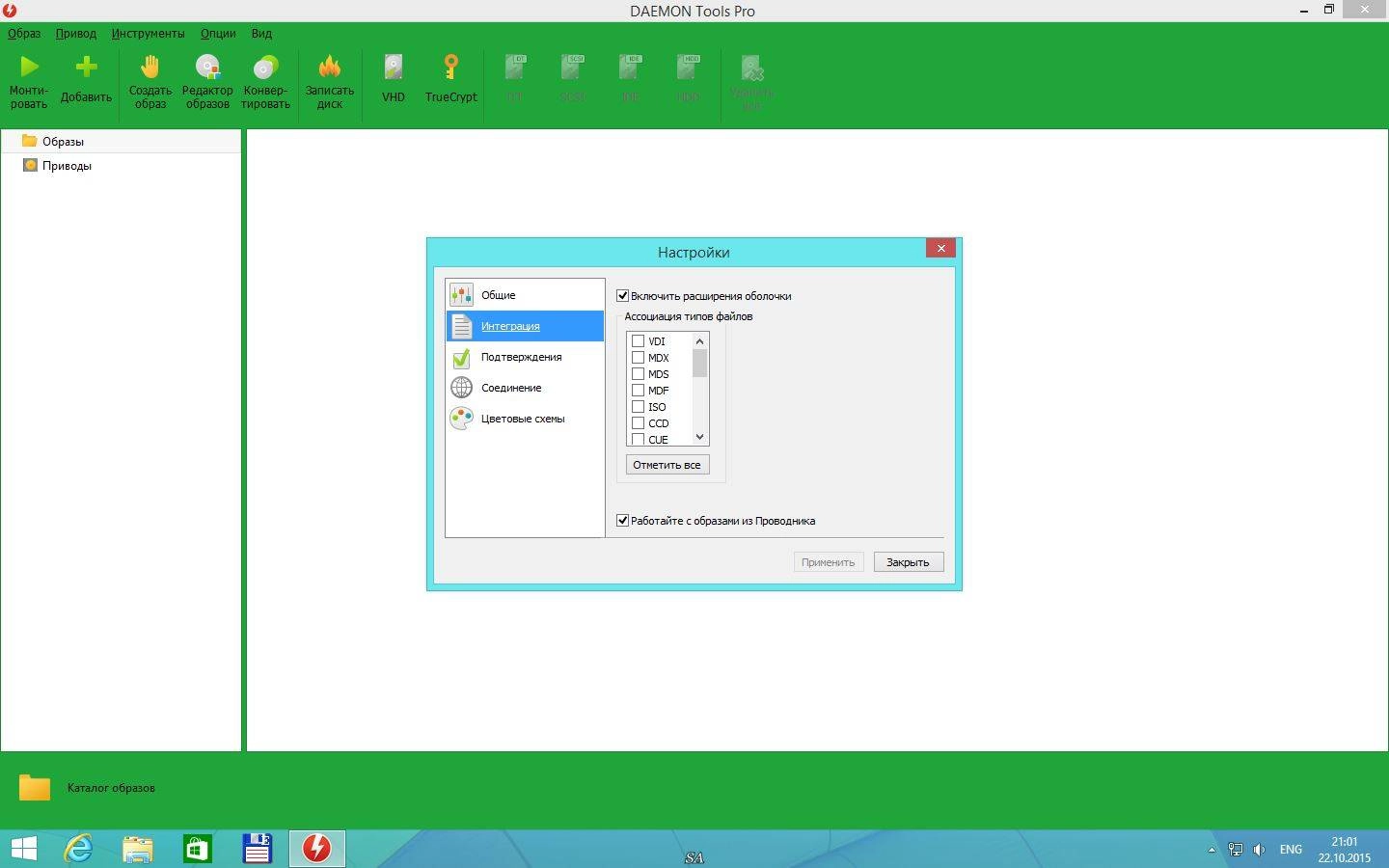Image resolution: width=1389 pixels, height=868 pixels.
Task: Click the Монтировать (Mount) play icon
Action: (29, 67)
